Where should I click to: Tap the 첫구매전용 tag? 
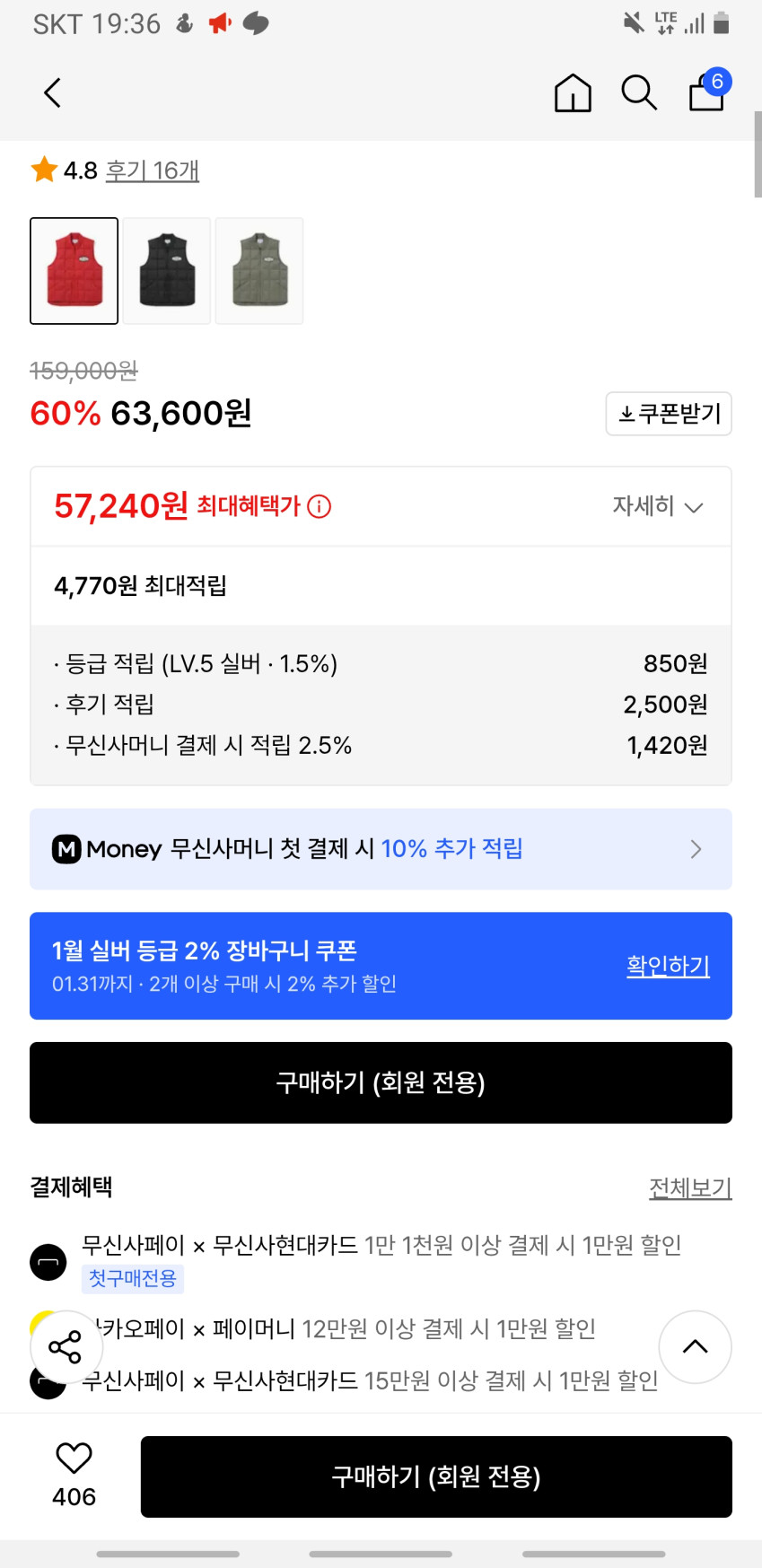(x=133, y=1278)
